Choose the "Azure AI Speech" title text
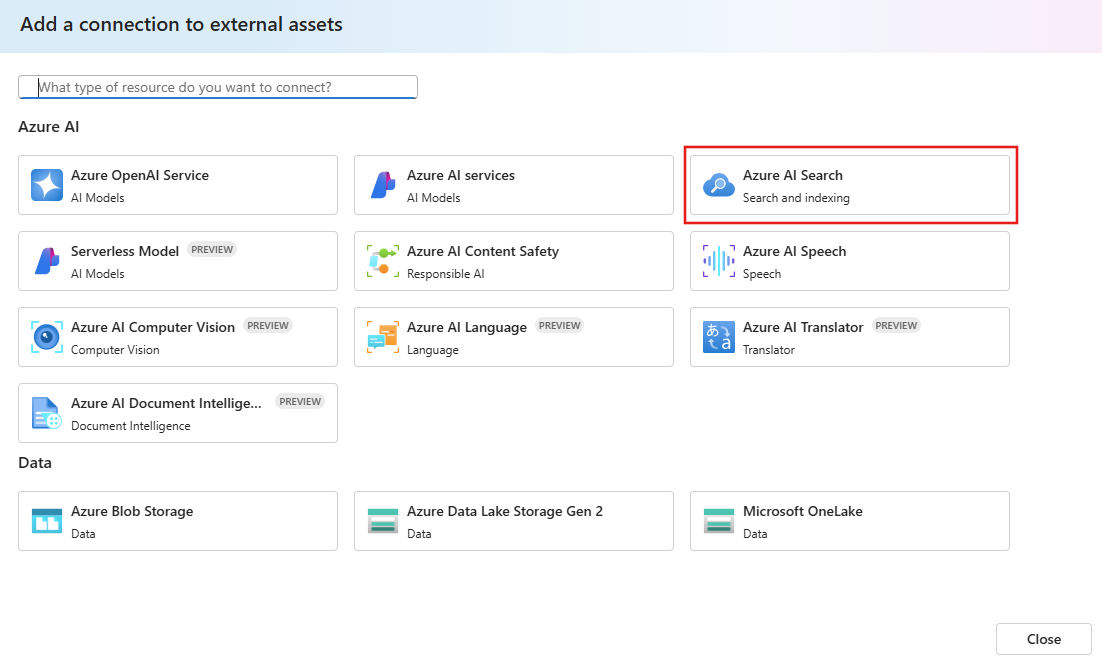This screenshot has width=1102, height=663. (795, 251)
